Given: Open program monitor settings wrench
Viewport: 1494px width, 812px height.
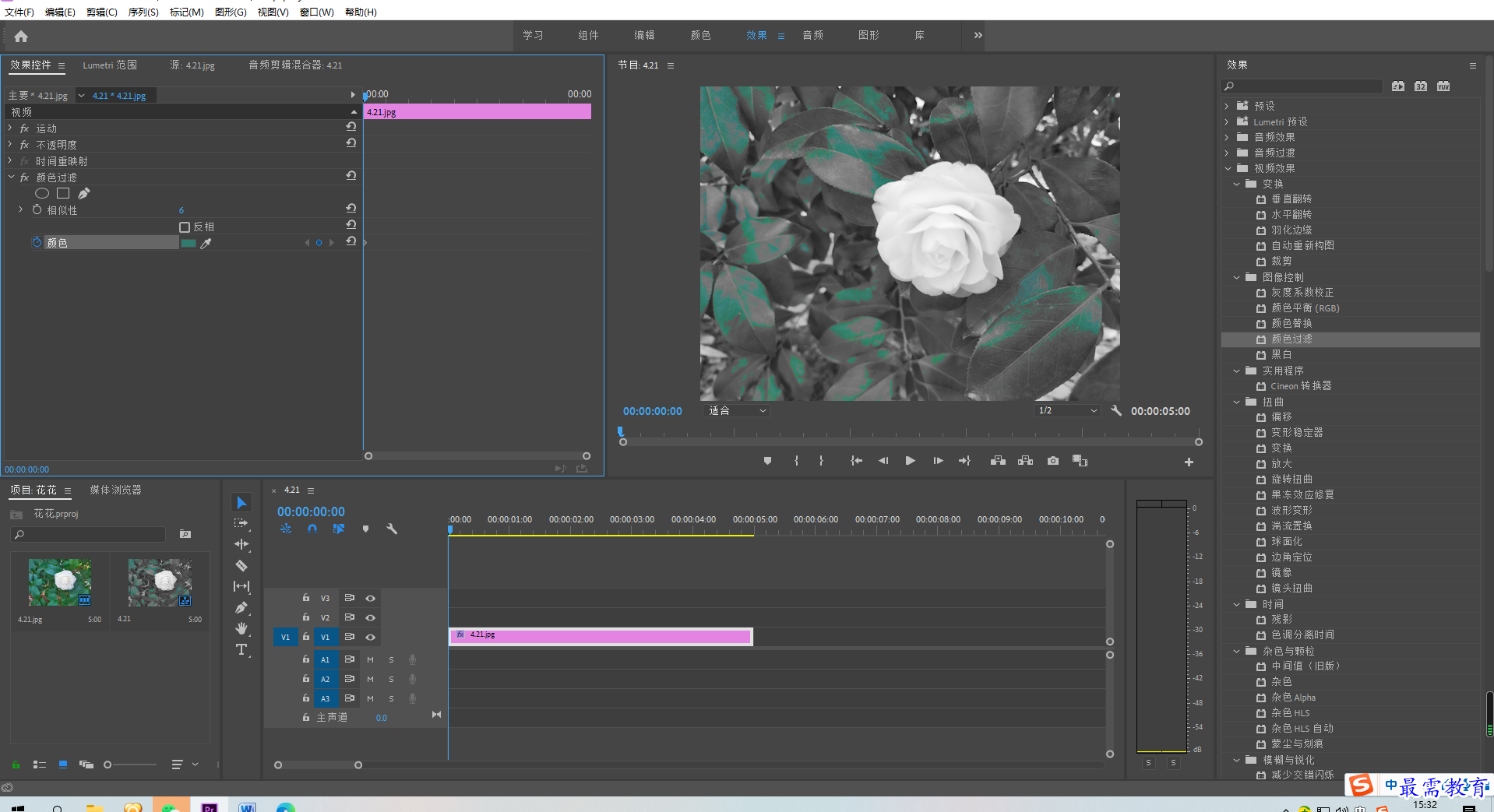Looking at the screenshot, I should [x=1116, y=410].
